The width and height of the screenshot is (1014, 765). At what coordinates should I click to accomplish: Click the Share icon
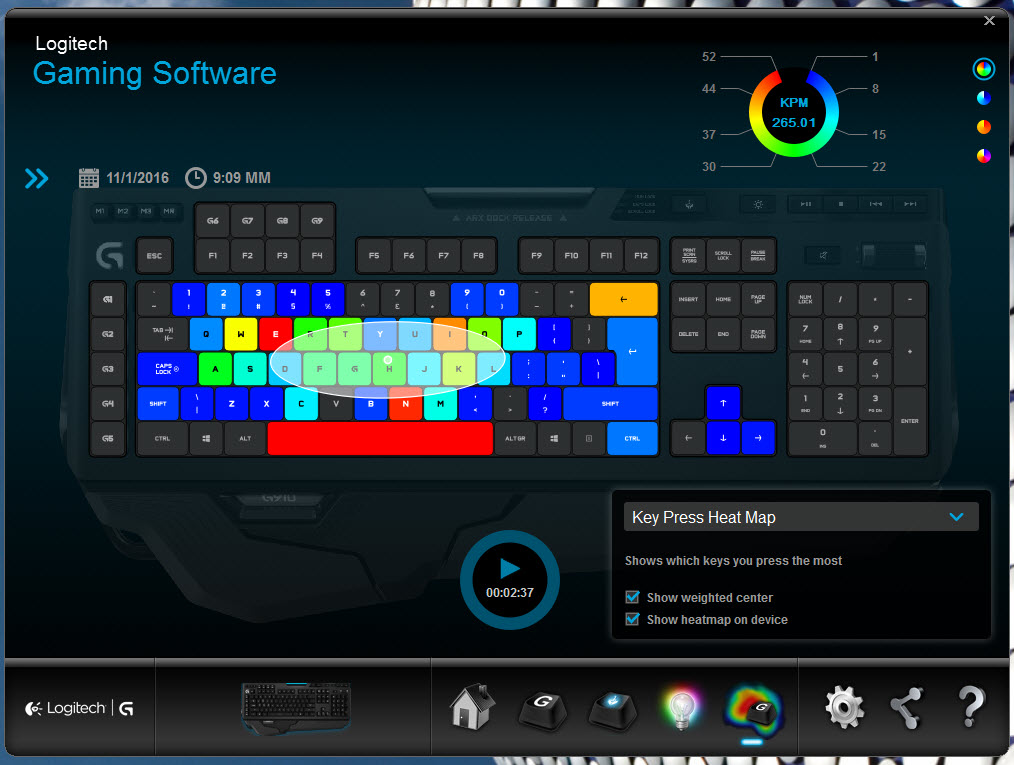pyautogui.click(x=907, y=707)
